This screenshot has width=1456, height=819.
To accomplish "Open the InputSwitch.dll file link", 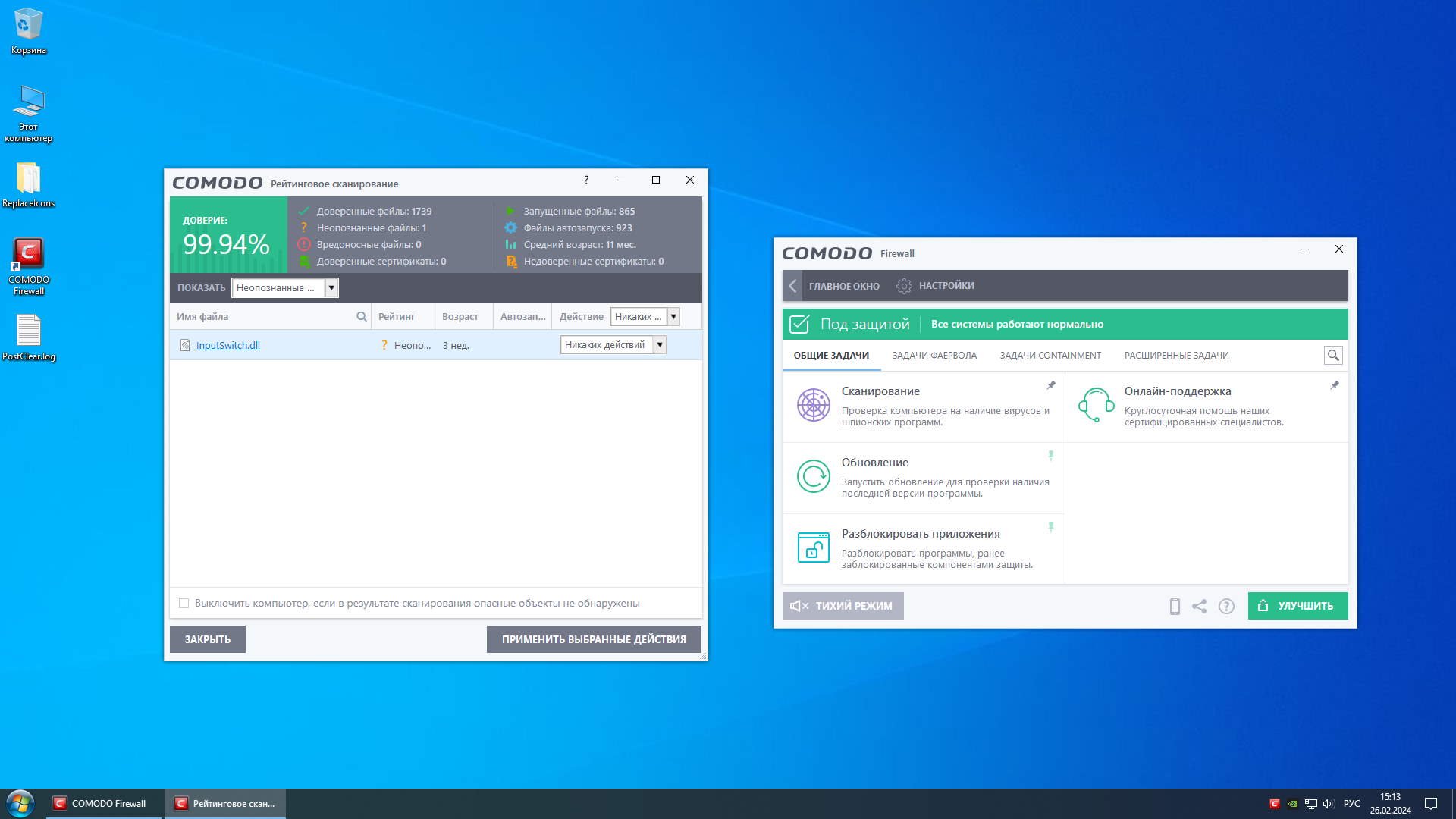I will coord(227,346).
